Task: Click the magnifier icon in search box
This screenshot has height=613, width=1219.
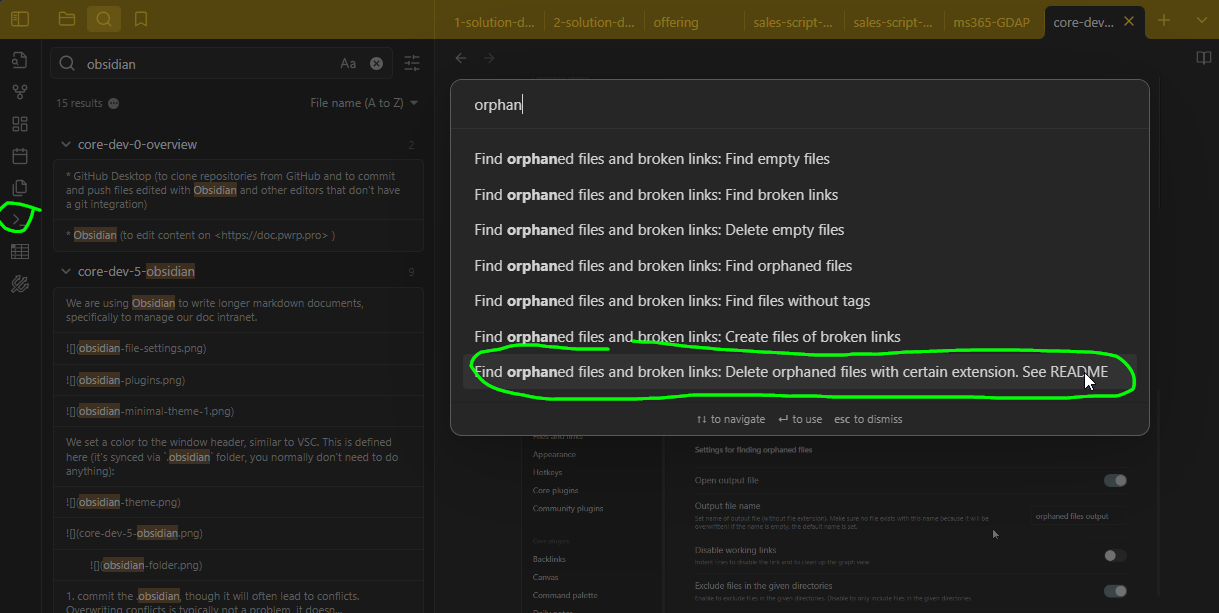Action: 68,64
